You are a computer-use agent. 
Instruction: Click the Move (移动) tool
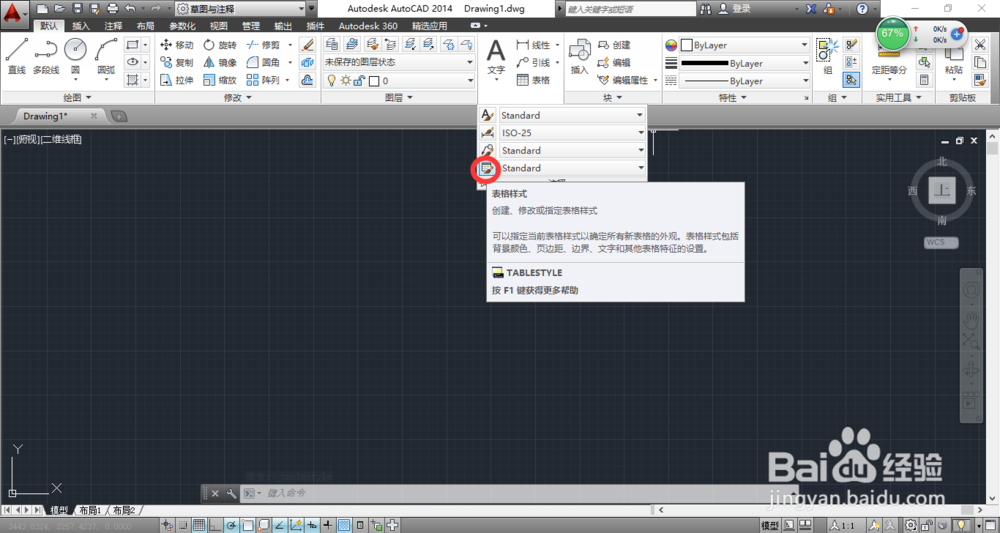click(x=177, y=45)
